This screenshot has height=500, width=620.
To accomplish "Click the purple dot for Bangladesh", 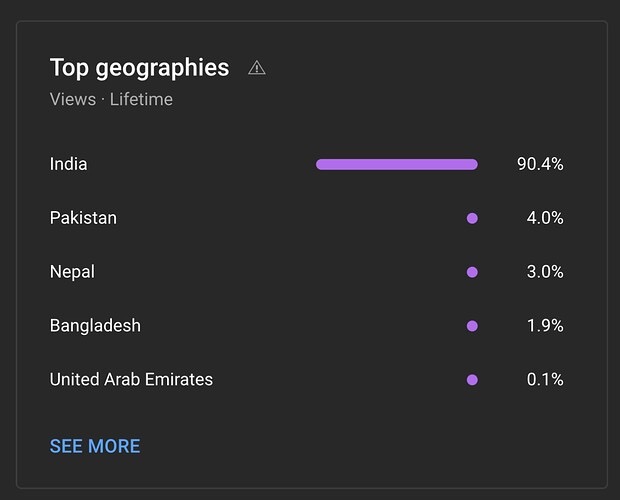I will [472, 326].
